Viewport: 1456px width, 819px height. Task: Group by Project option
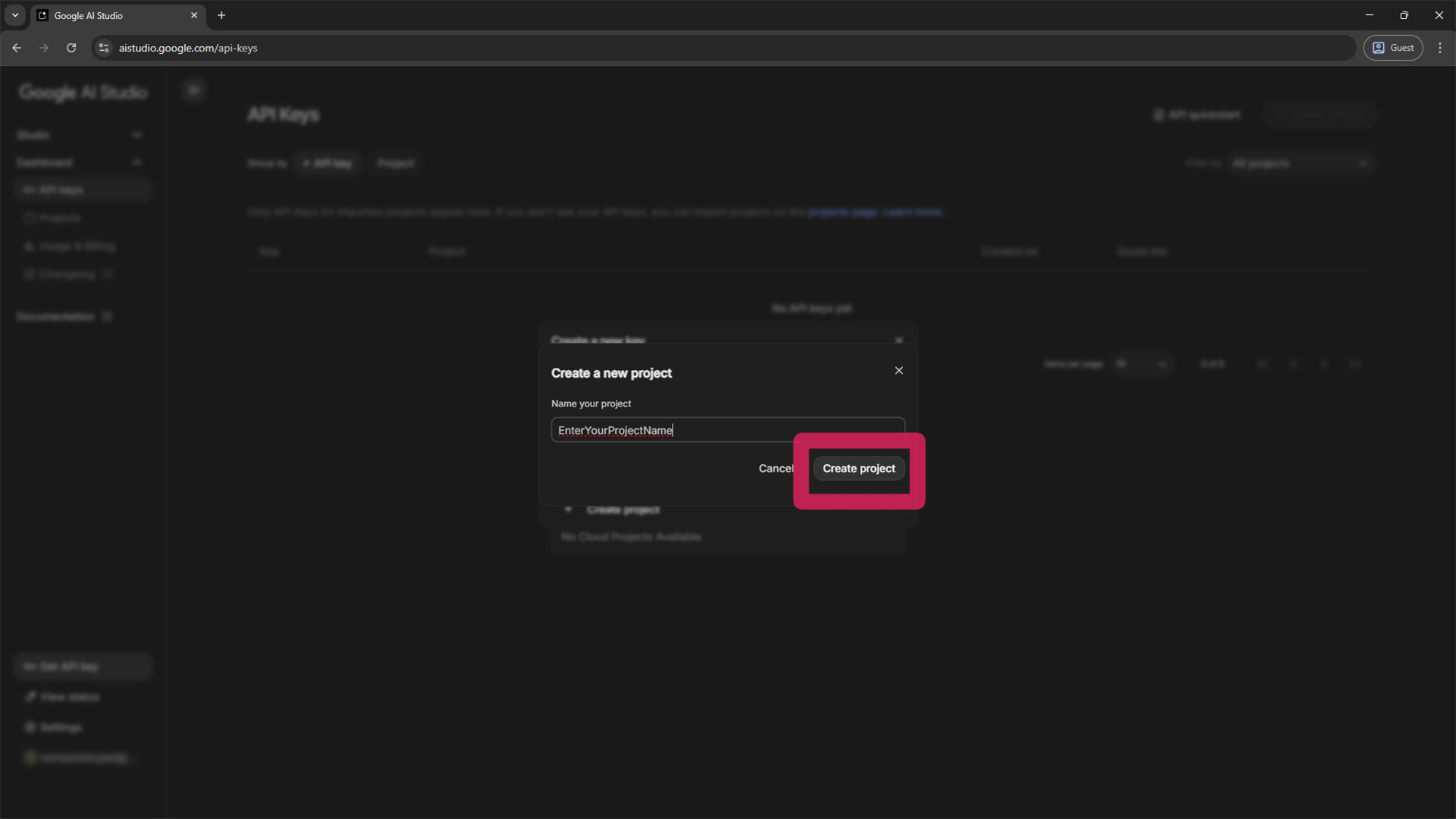[396, 164]
